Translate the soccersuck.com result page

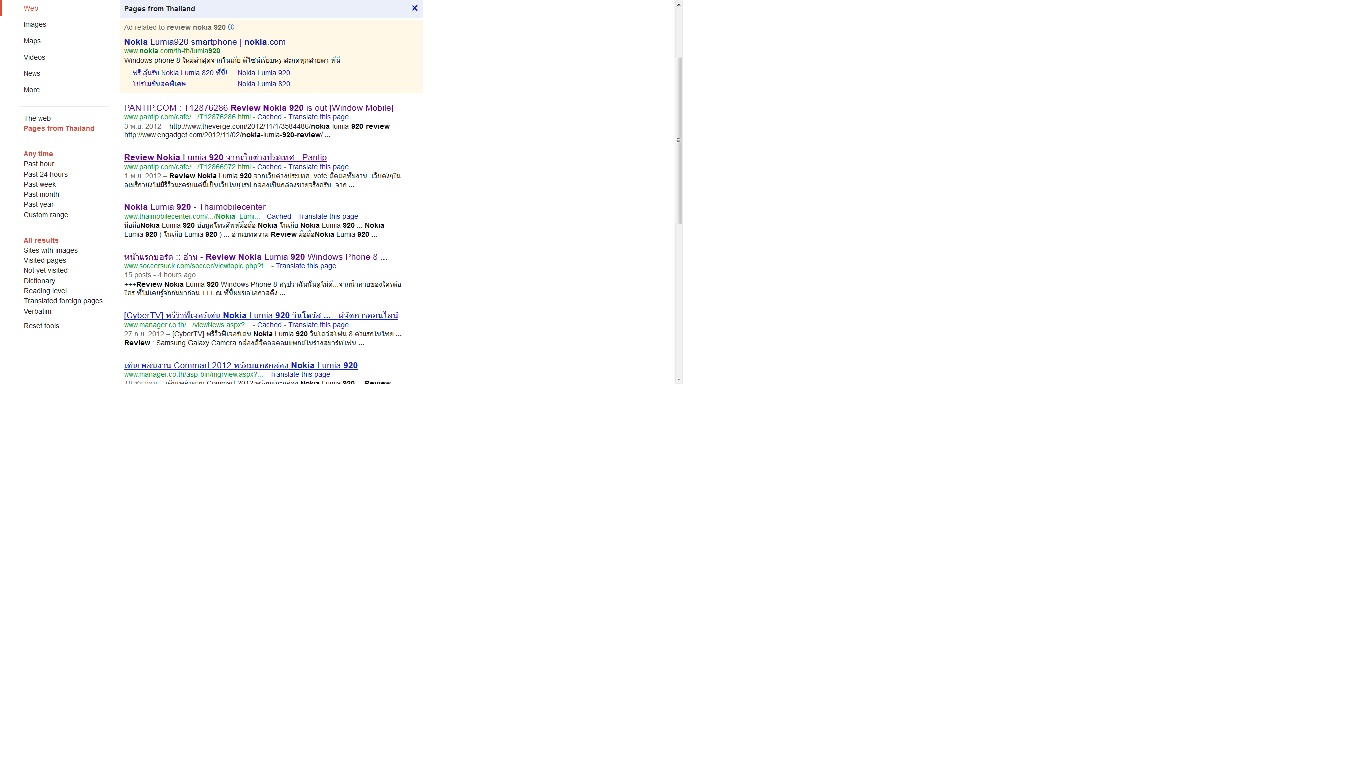pos(306,266)
